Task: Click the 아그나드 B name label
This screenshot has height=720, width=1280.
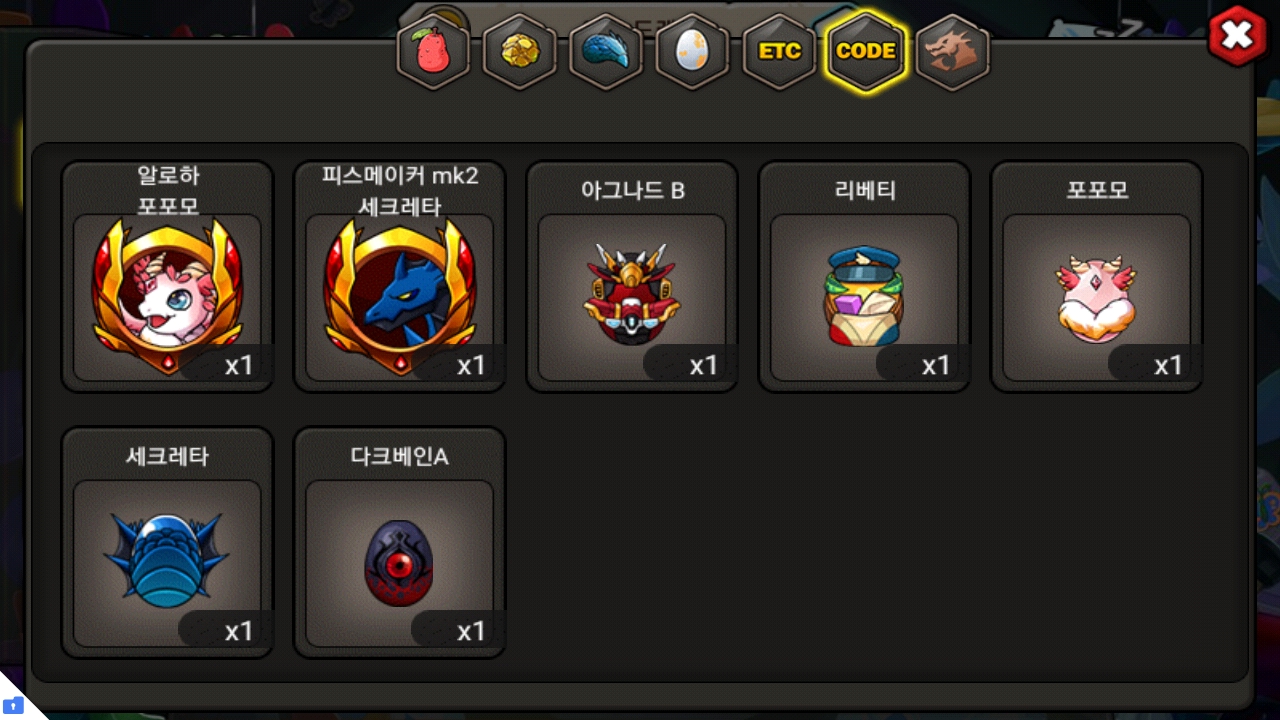Action: coord(632,190)
